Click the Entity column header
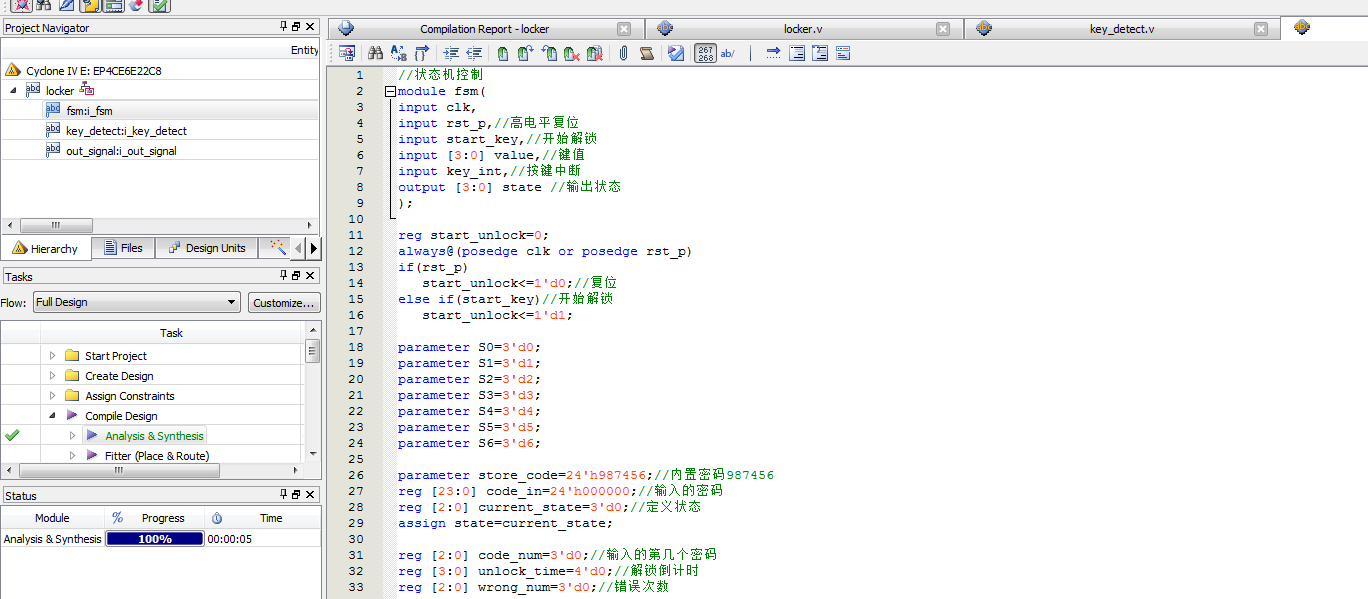Screen dimensions: 1368x599 coord(305,49)
